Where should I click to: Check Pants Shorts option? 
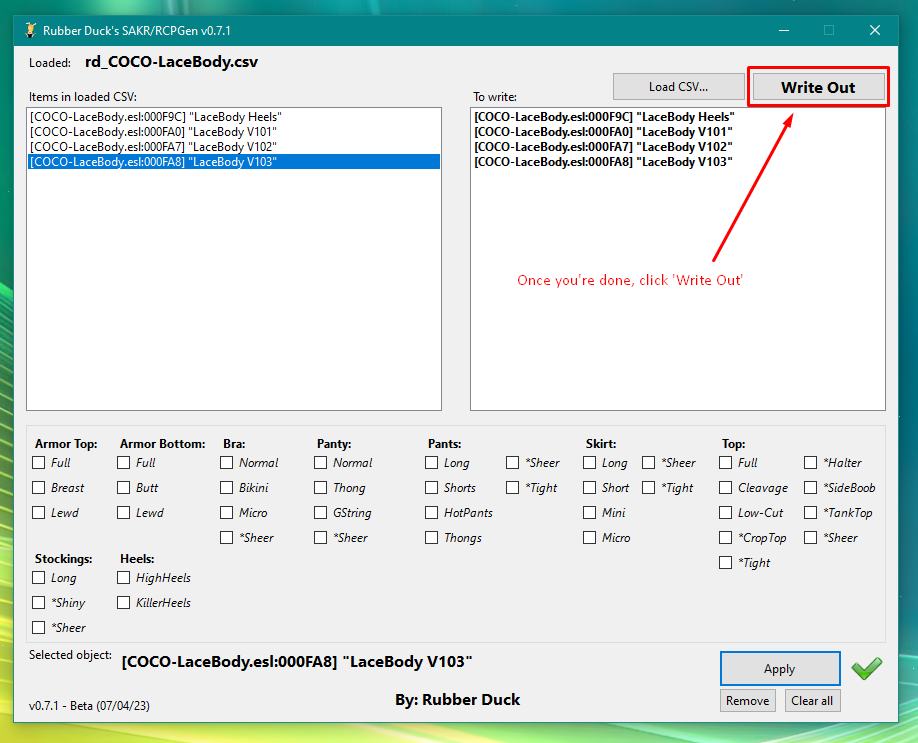coord(431,488)
